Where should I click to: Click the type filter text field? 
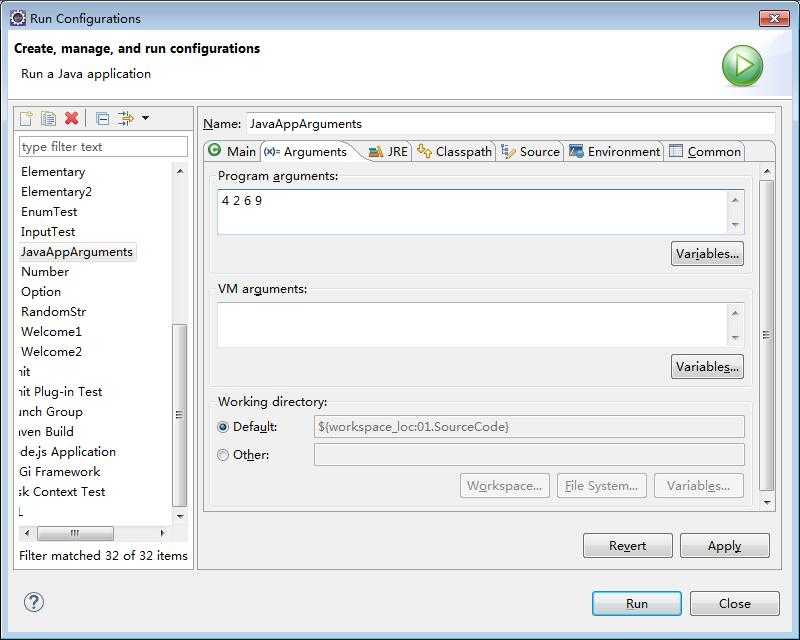(x=103, y=147)
